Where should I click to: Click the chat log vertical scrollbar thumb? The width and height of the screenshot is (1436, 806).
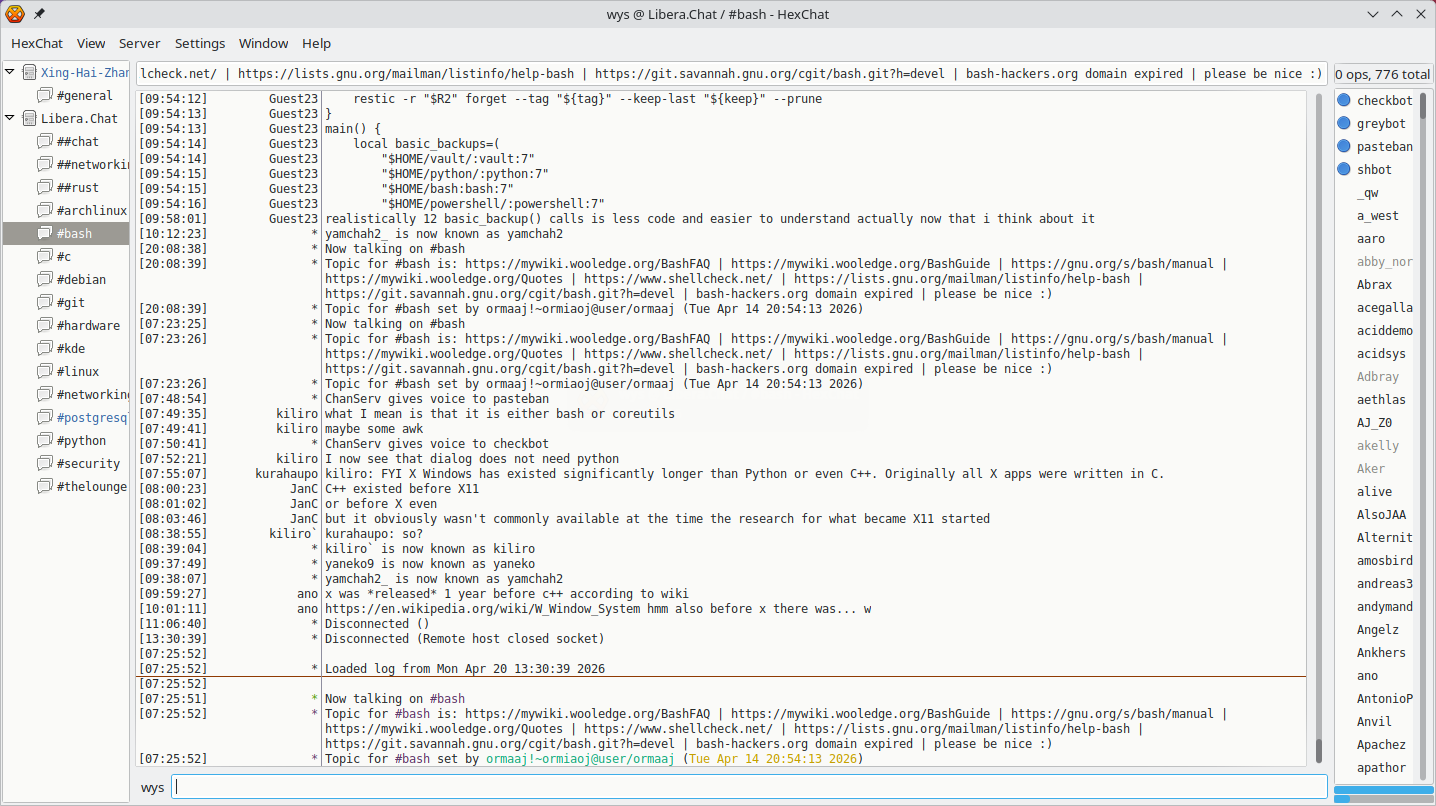click(1319, 751)
